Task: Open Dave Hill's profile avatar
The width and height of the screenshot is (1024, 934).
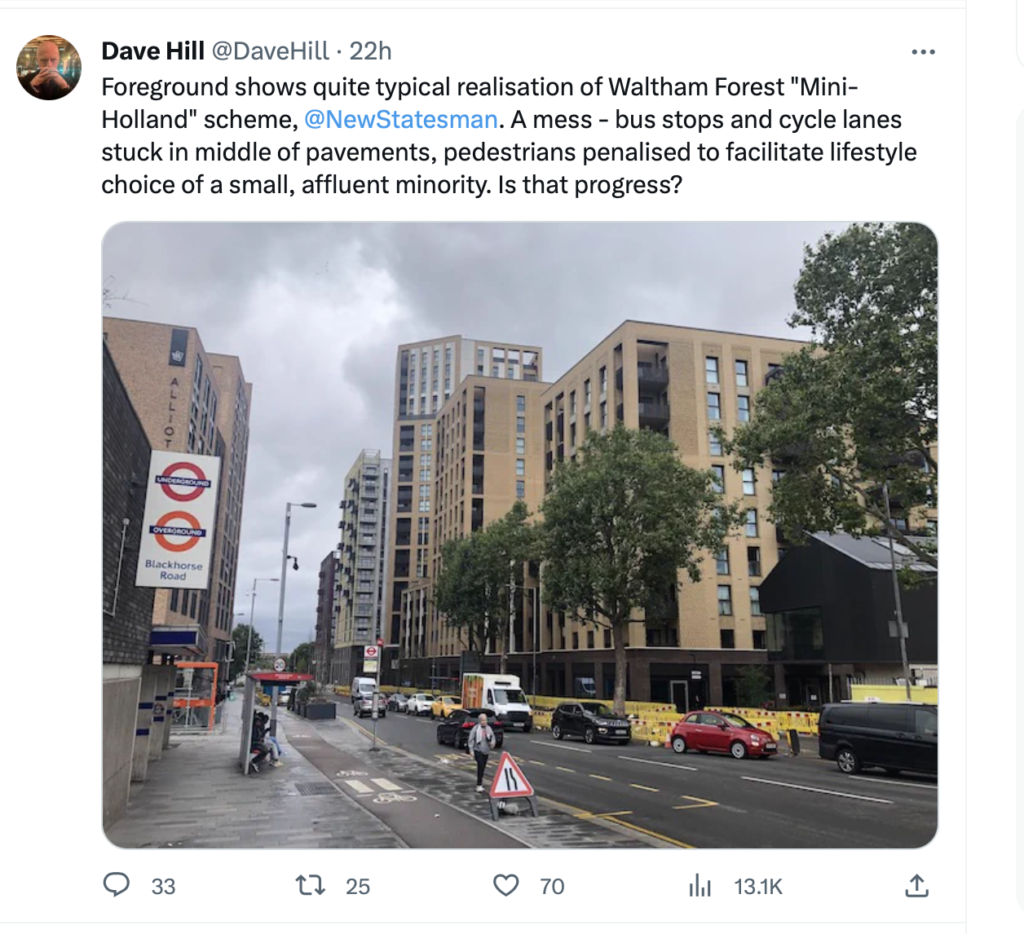Action: pyautogui.click(x=48, y=67)
